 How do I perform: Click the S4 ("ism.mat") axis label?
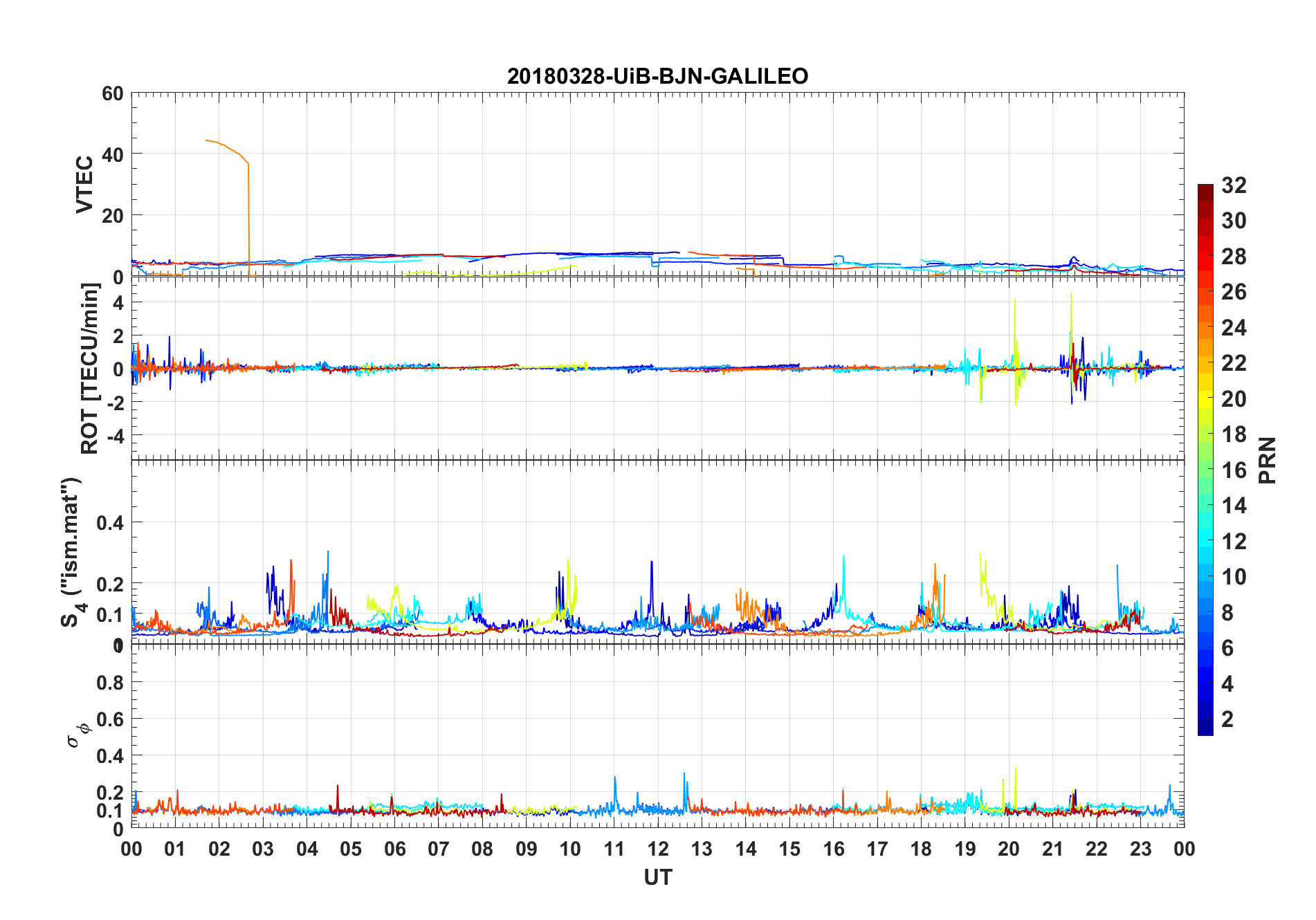click(73, 552)
